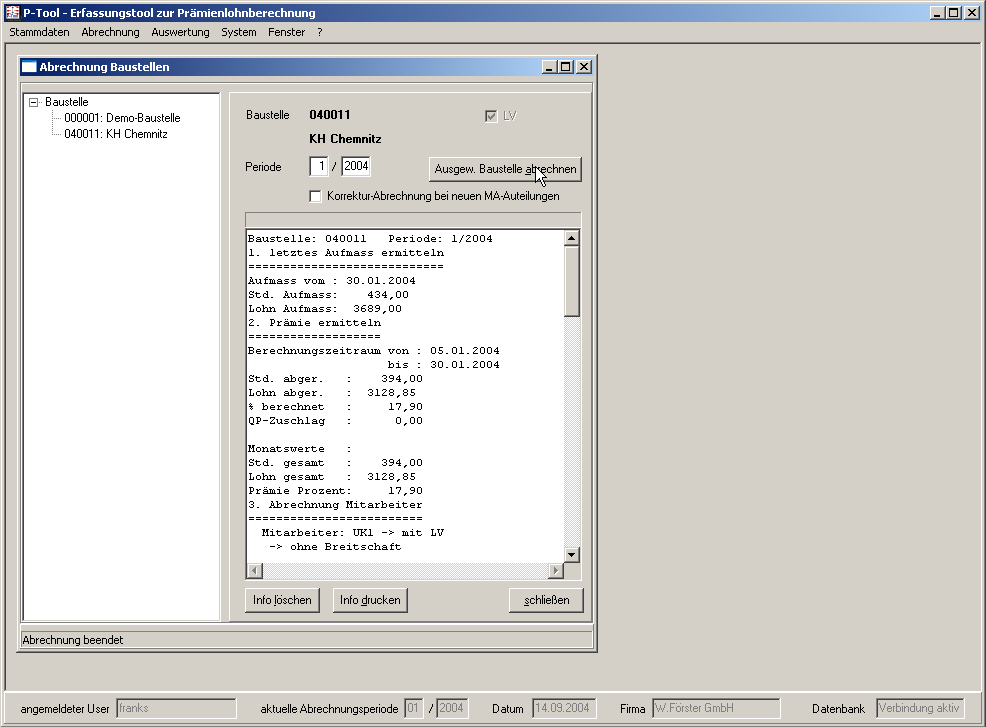Select 000001: Demo-Baustelle in tree

[122, 118]
